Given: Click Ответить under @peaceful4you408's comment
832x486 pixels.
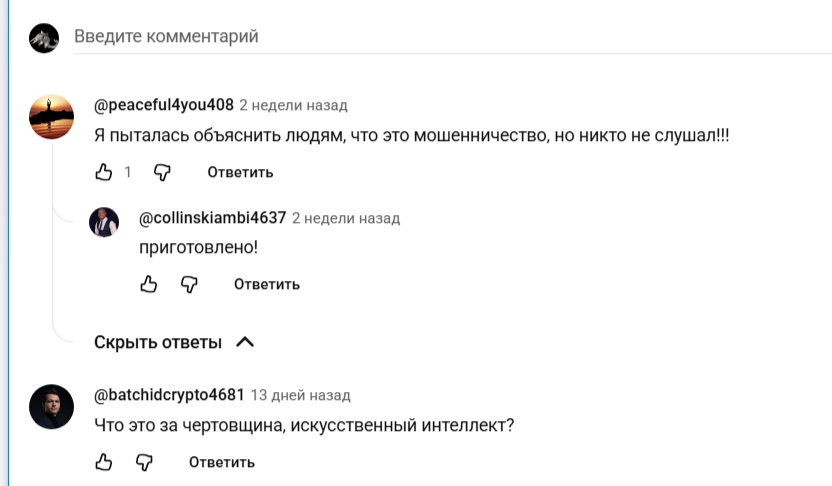Looking at the screenshot, I should point(240,172).
